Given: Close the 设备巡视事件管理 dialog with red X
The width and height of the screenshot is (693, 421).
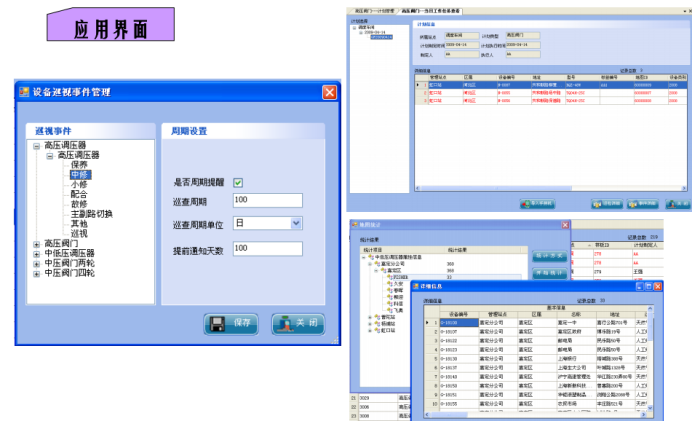Looking at the screenshot, I should [x=329, y=92].
